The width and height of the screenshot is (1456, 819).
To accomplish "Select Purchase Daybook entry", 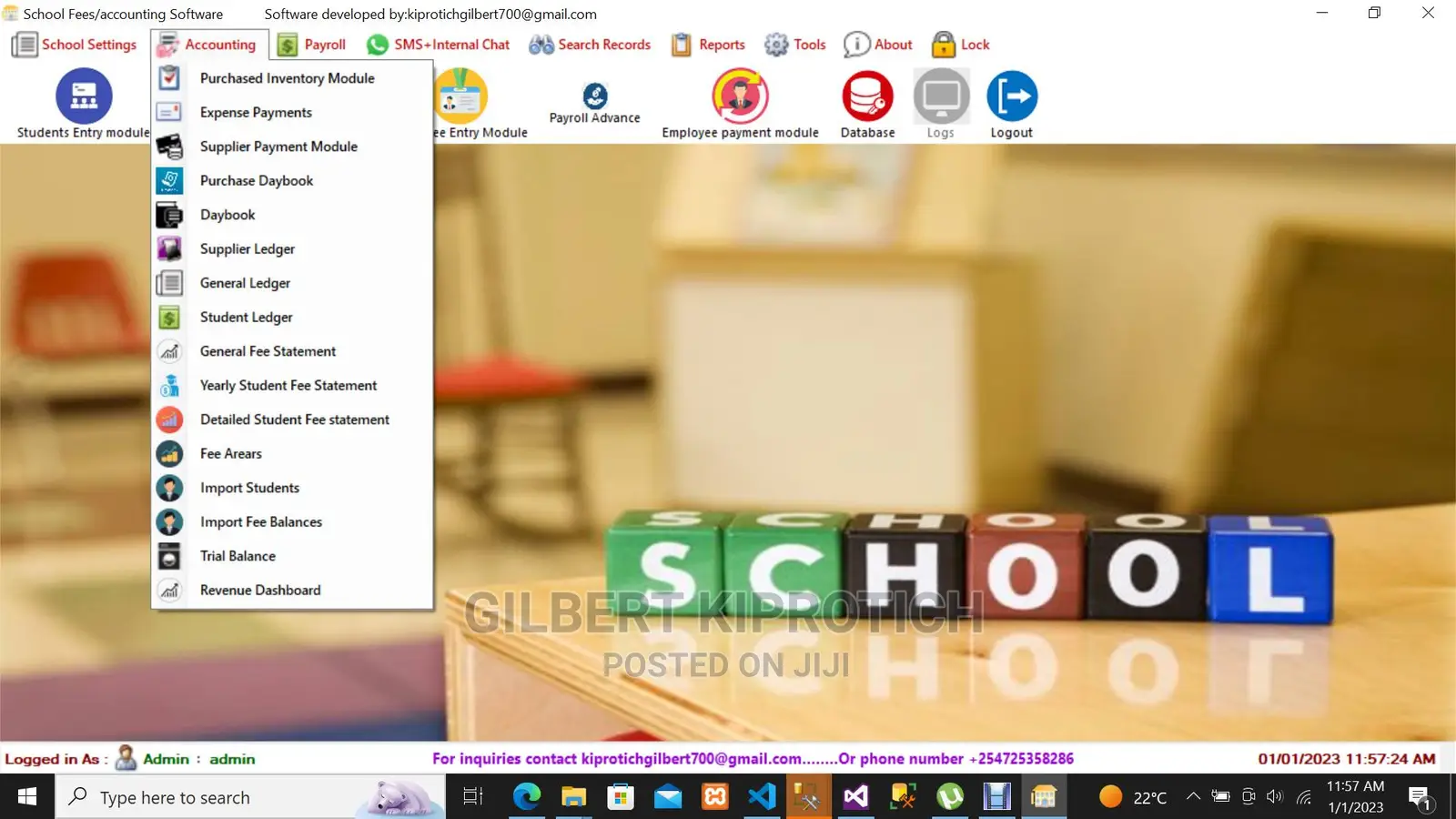I will point(292,180).
